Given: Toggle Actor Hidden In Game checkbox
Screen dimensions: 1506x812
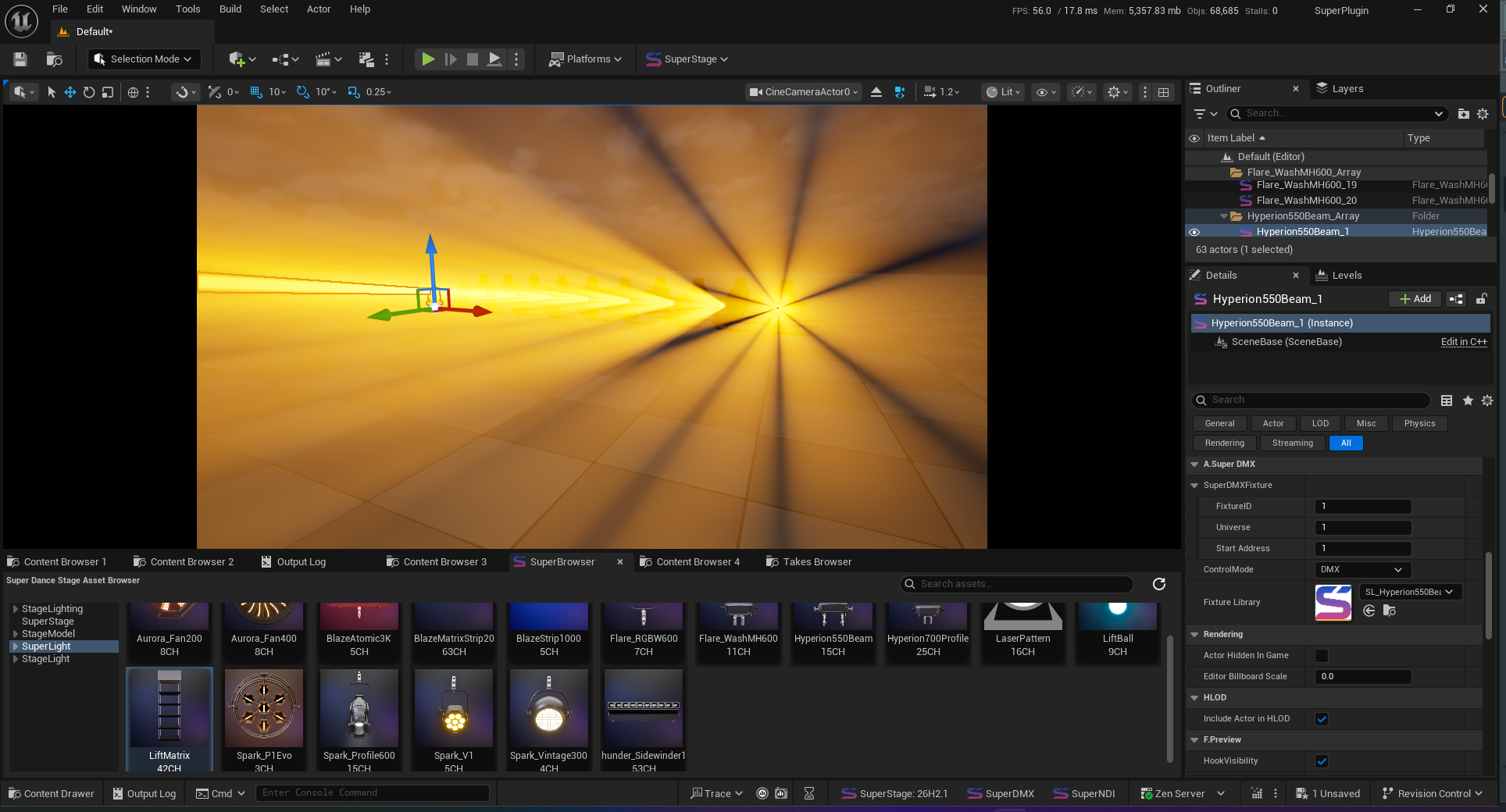Looking at the screenshot, I should [1322, 656].
